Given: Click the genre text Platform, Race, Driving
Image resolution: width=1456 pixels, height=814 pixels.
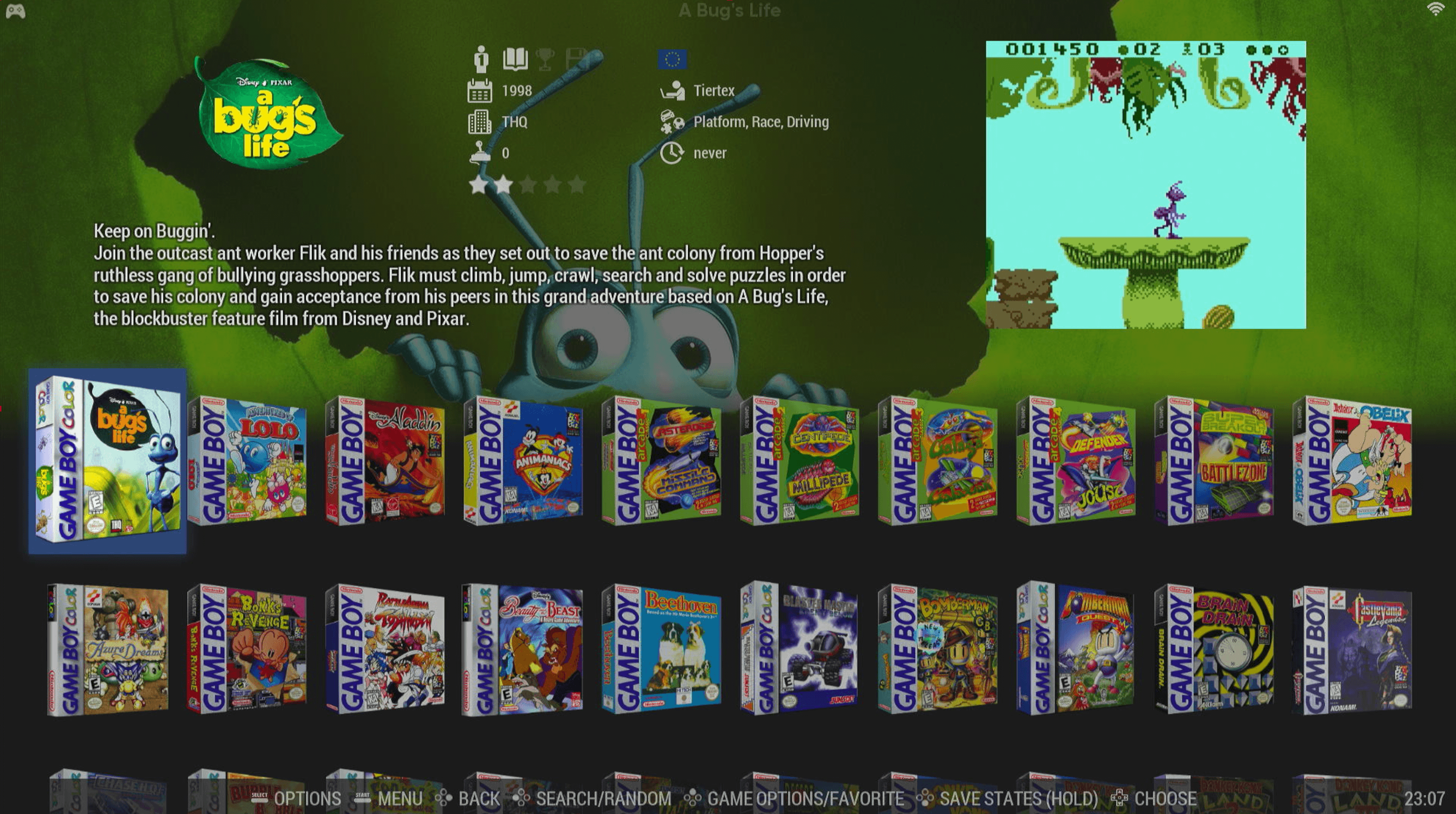Looking at the screenshot, I should pos(761,122).
